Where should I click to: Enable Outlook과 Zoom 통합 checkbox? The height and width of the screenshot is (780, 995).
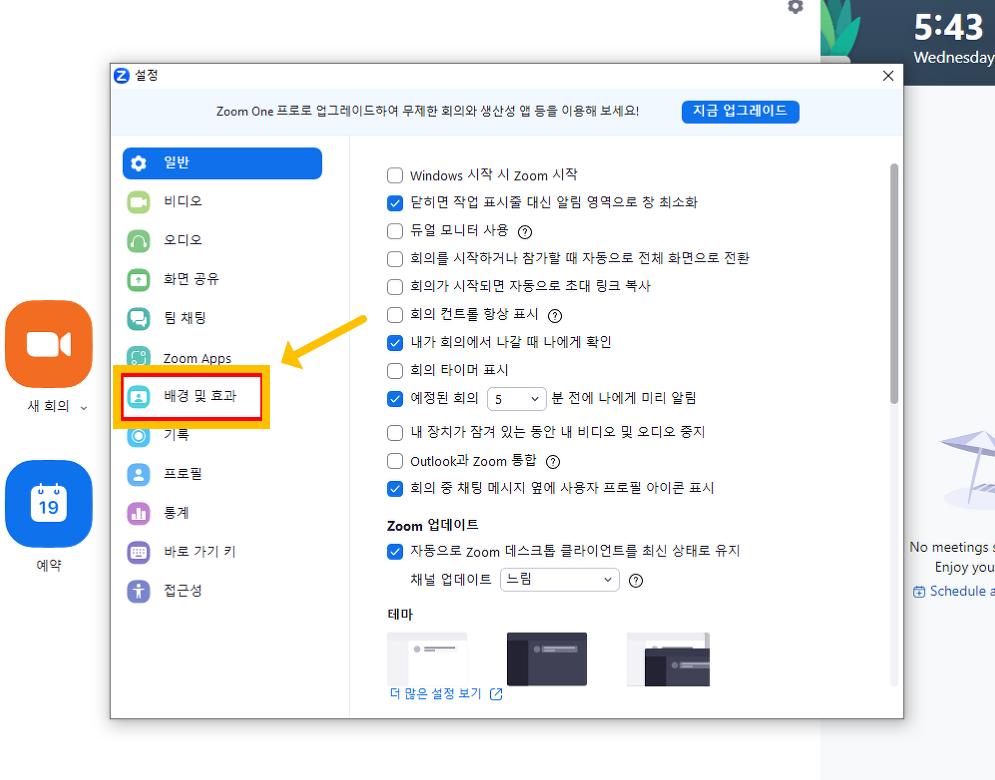coord(395,461)
